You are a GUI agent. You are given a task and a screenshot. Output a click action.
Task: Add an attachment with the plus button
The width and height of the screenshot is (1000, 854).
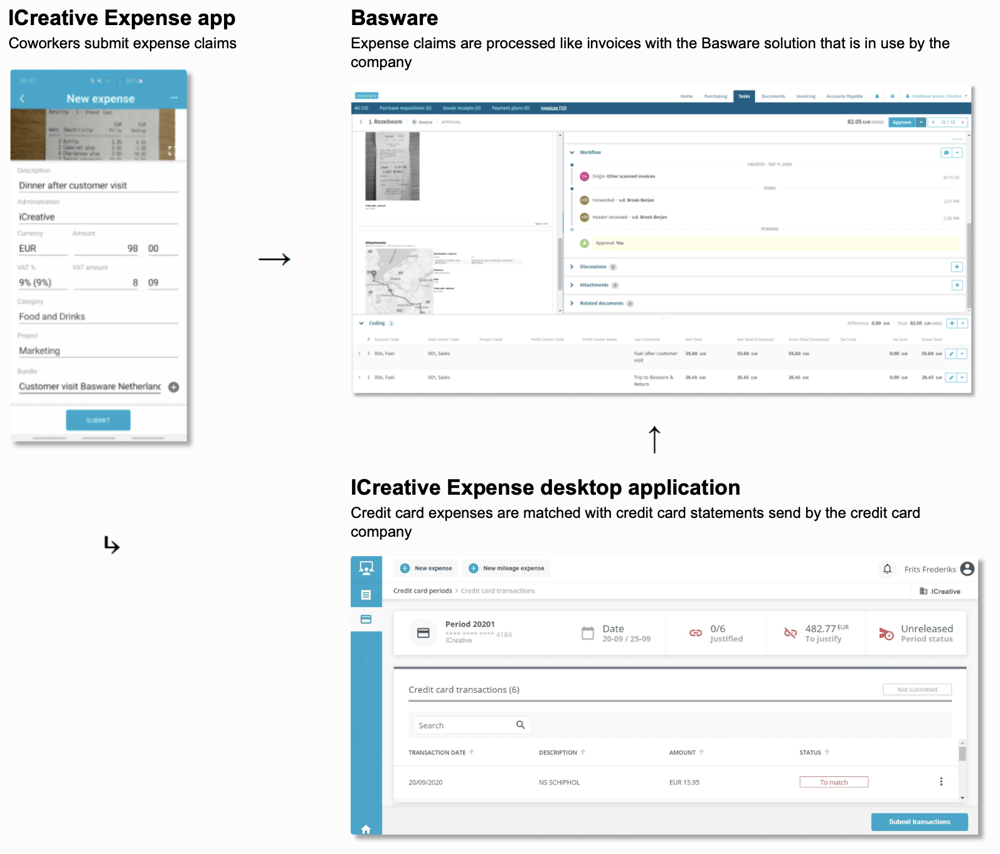[x=957, y=285]
